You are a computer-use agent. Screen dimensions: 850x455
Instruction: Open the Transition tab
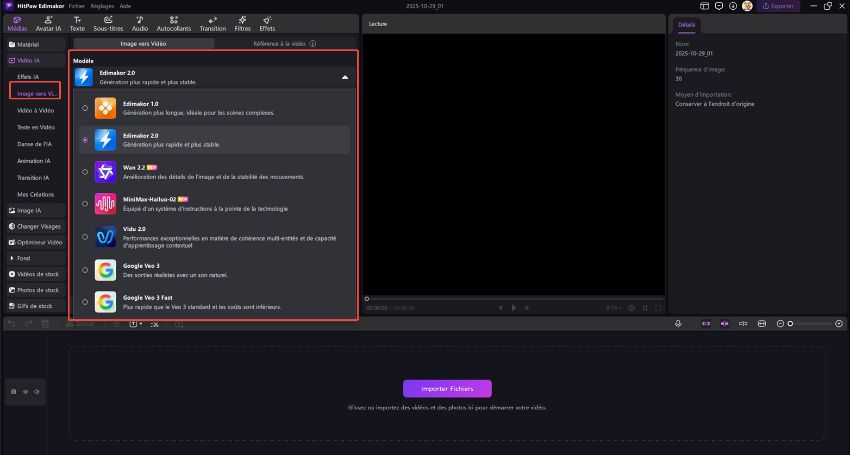point(212,24)
